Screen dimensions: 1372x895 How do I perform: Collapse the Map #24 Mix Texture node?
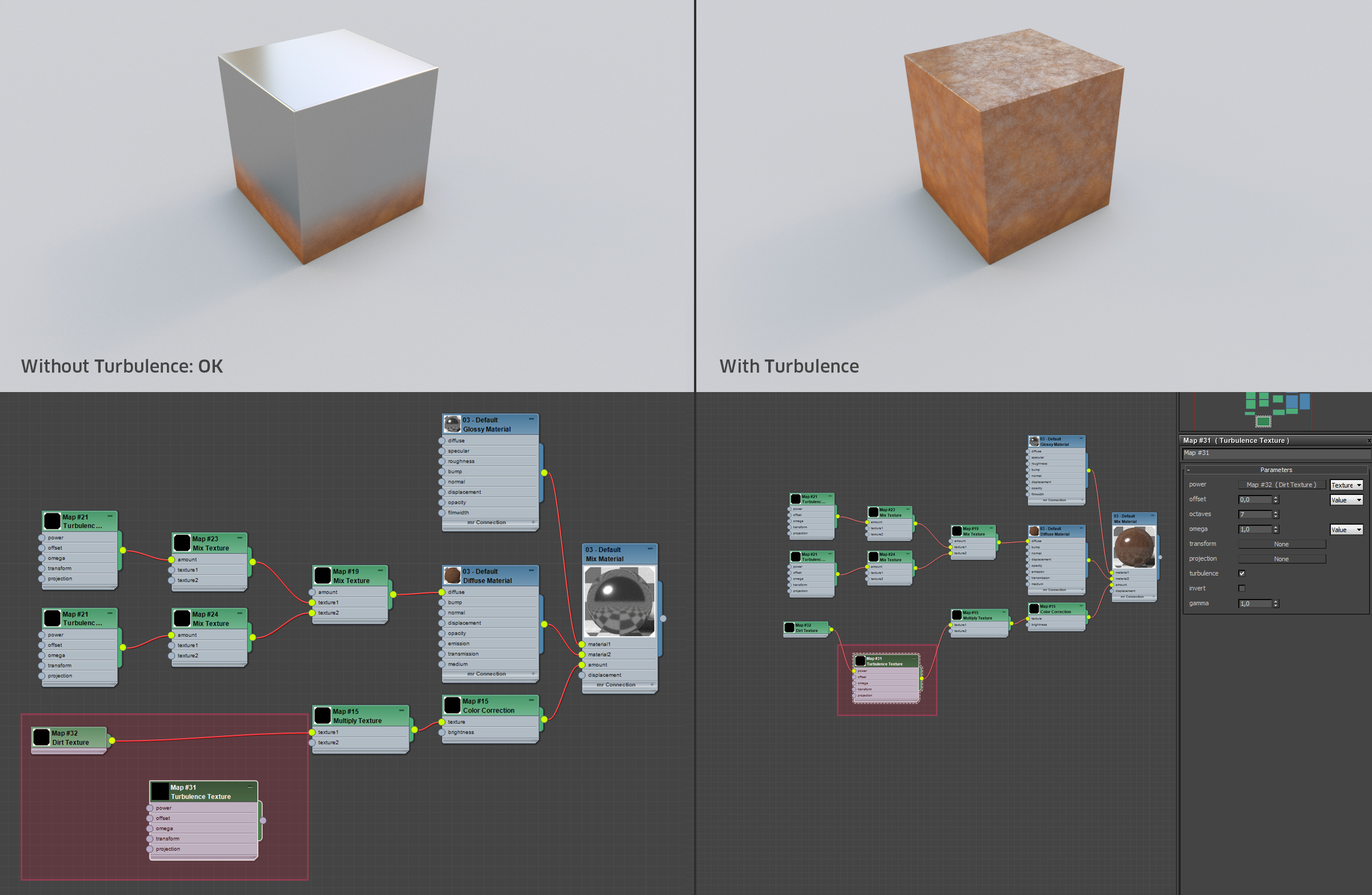coord(240,614)
